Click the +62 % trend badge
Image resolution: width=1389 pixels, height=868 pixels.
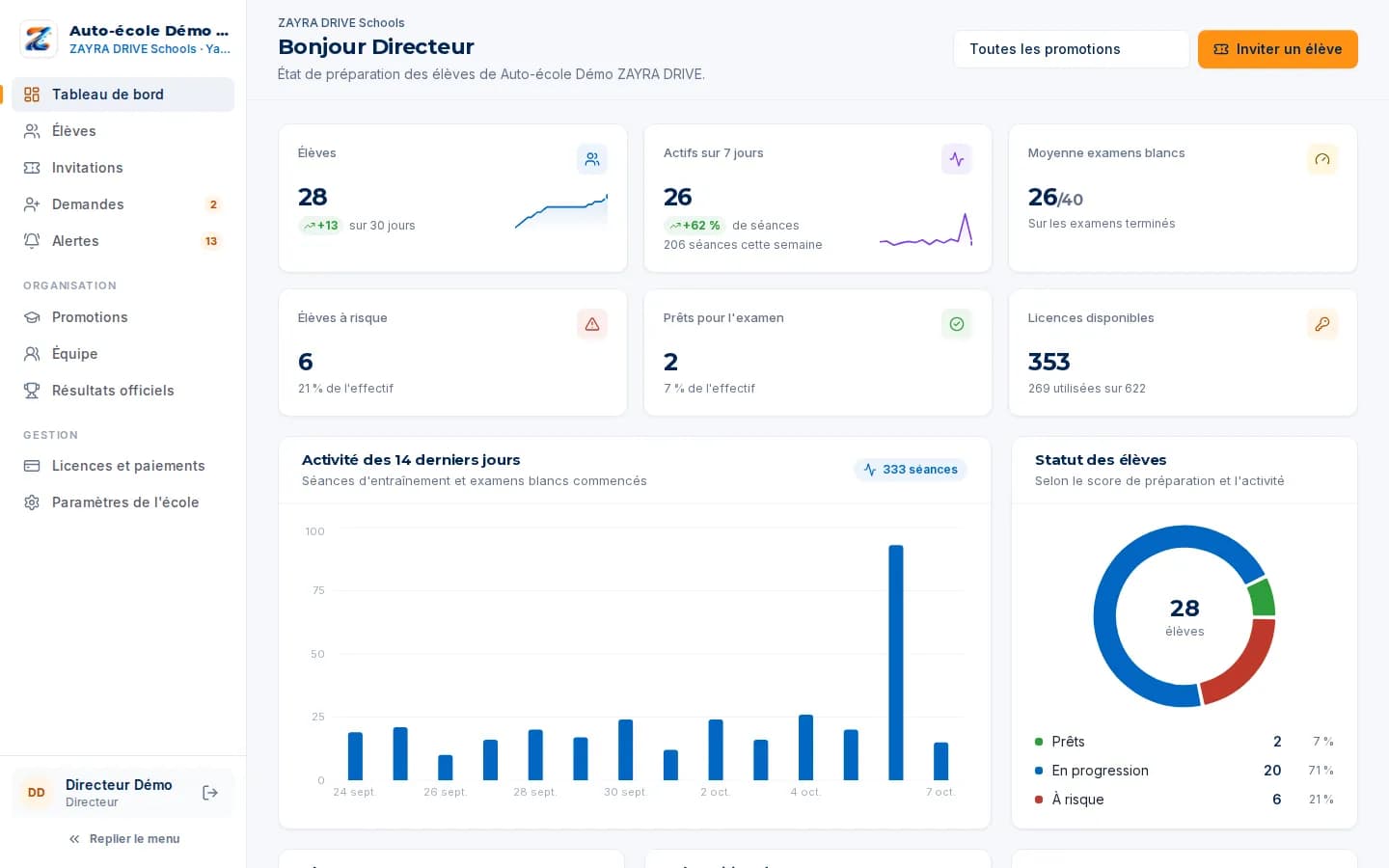[x=694, y=226]
